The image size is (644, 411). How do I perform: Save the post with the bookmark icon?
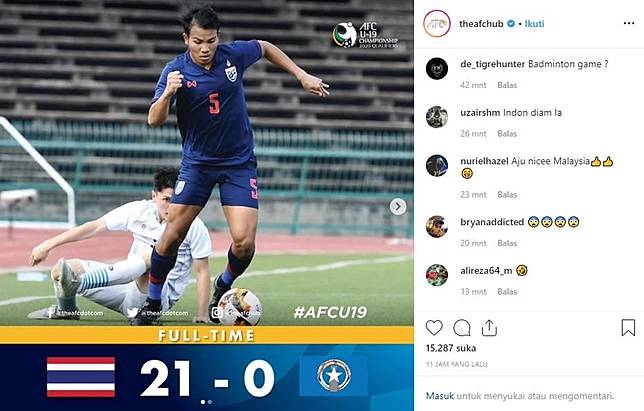[628, 328]
